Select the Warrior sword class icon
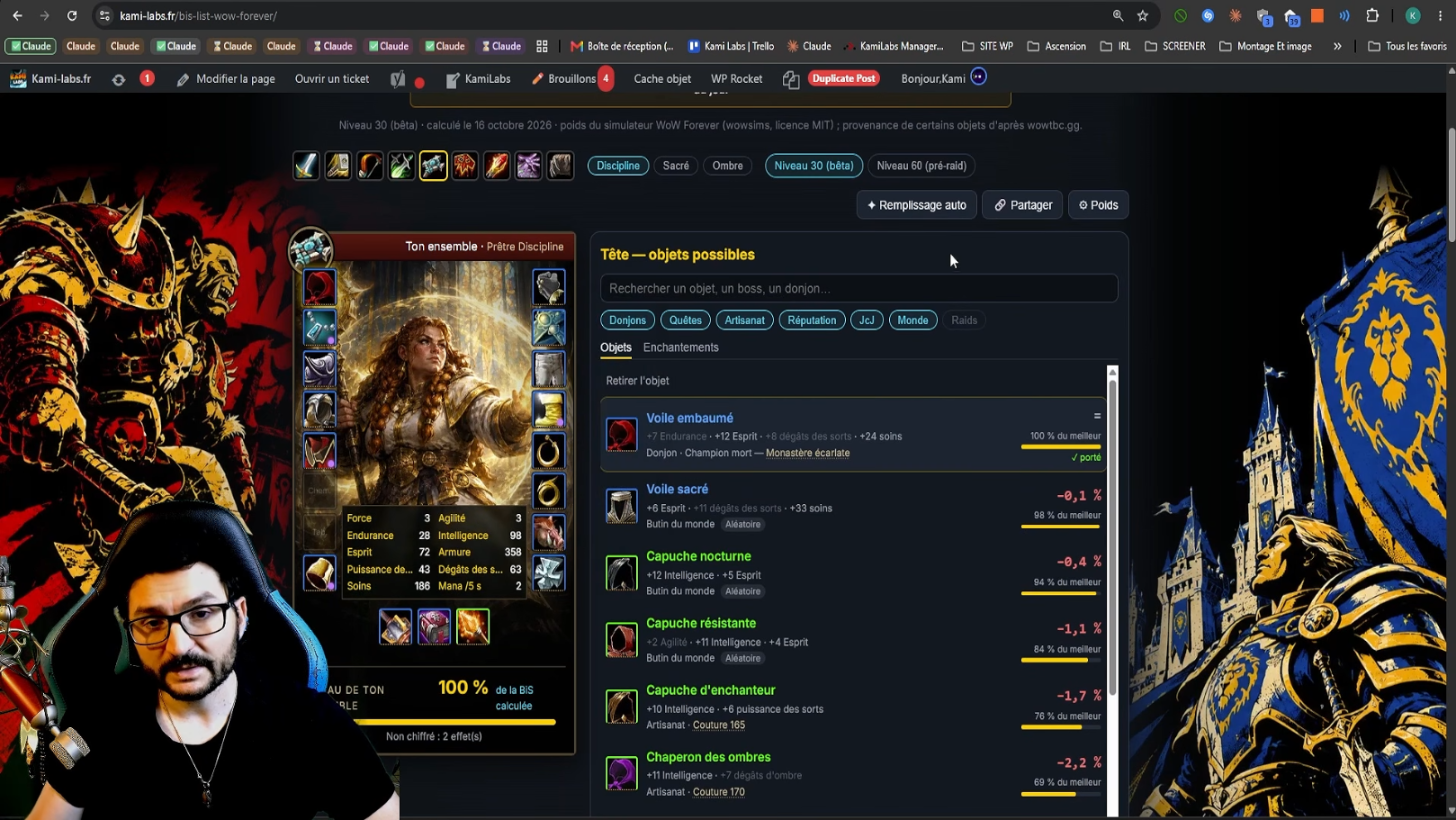The height and width of the screenshot is (820, 1456). click(x=307, y=166)
